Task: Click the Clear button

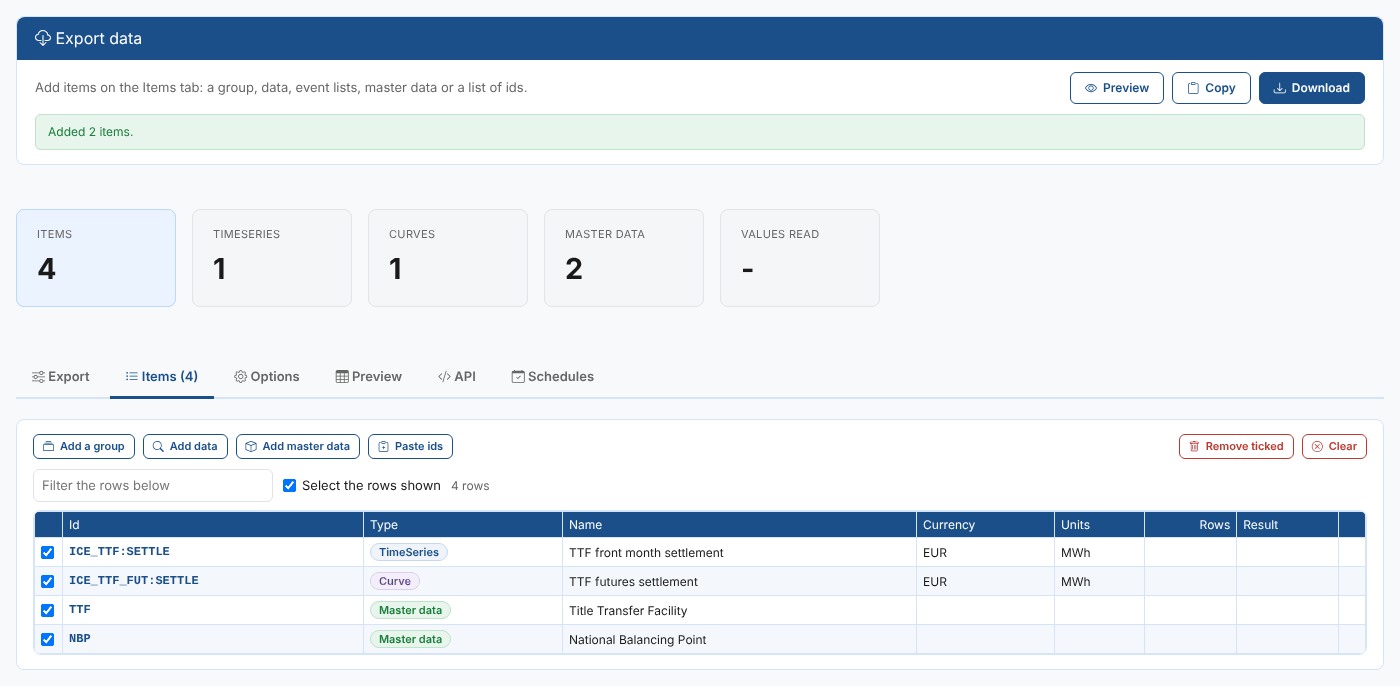Action: 1334,446
